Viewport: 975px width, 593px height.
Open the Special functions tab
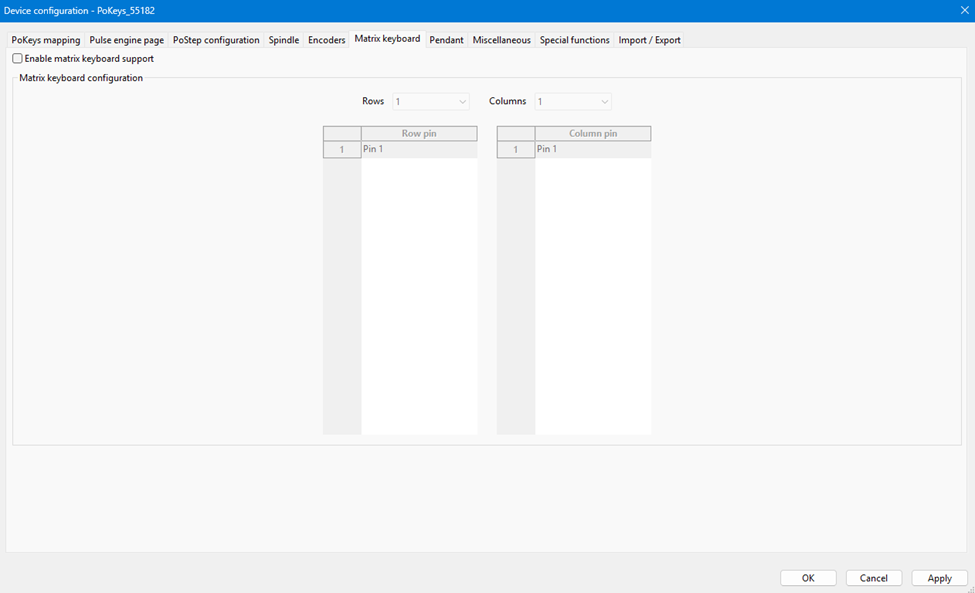tap(574, 40)
